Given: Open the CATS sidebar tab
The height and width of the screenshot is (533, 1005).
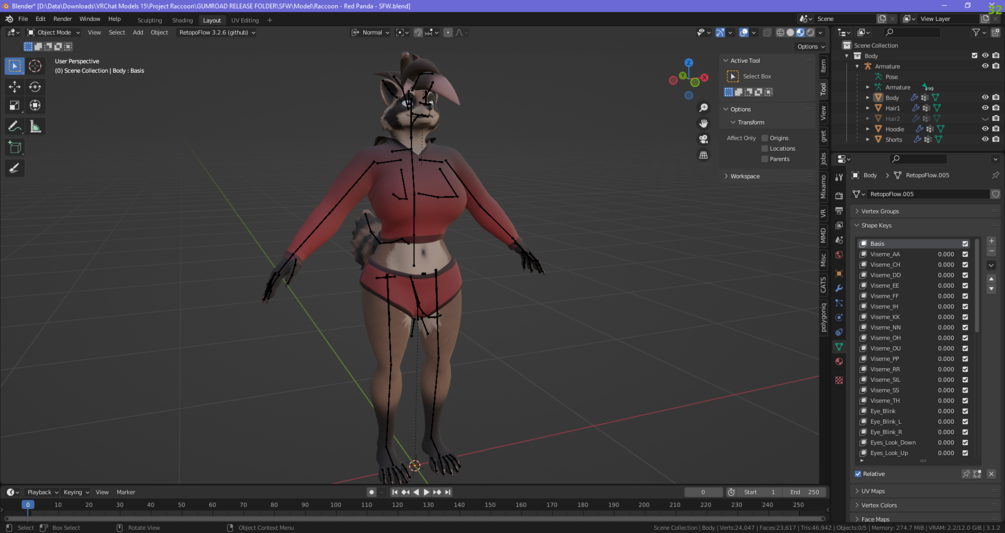Looking at the screenshot, I should click(x=824, y=284).
